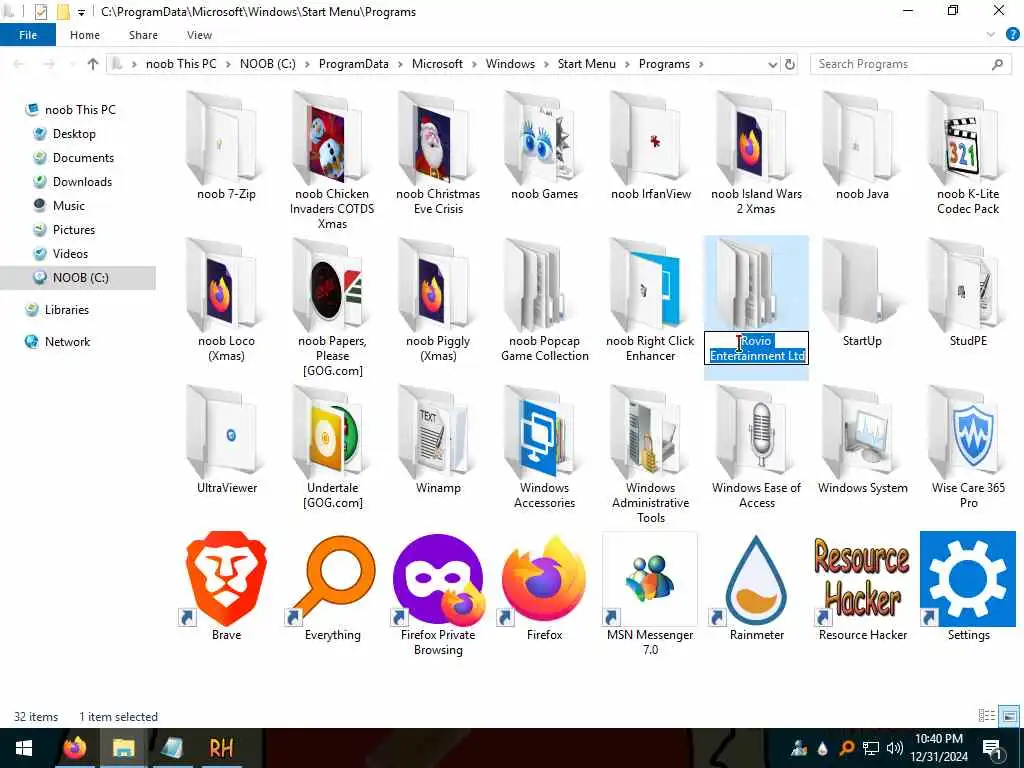1024x768 pixels.
Task: Select the noob Loco (Xmas) folder
Action: click(226, 300)
